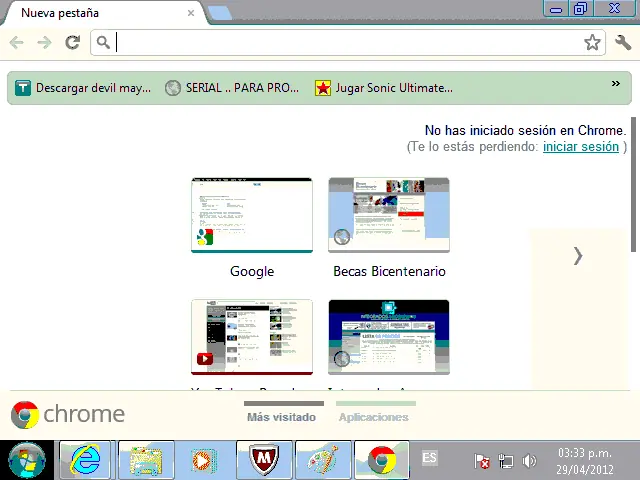640x480 pixels.
Task: Open Windows Explorer from the taskbar
Action: pos(146,460)
